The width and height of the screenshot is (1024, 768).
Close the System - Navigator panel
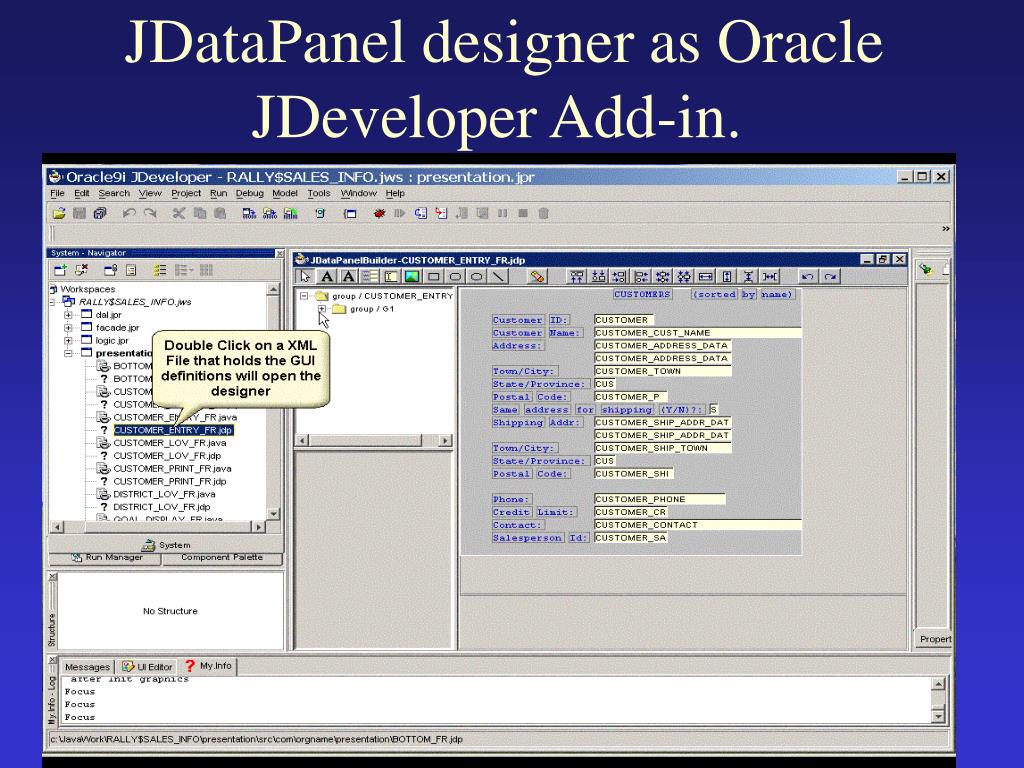280,253
